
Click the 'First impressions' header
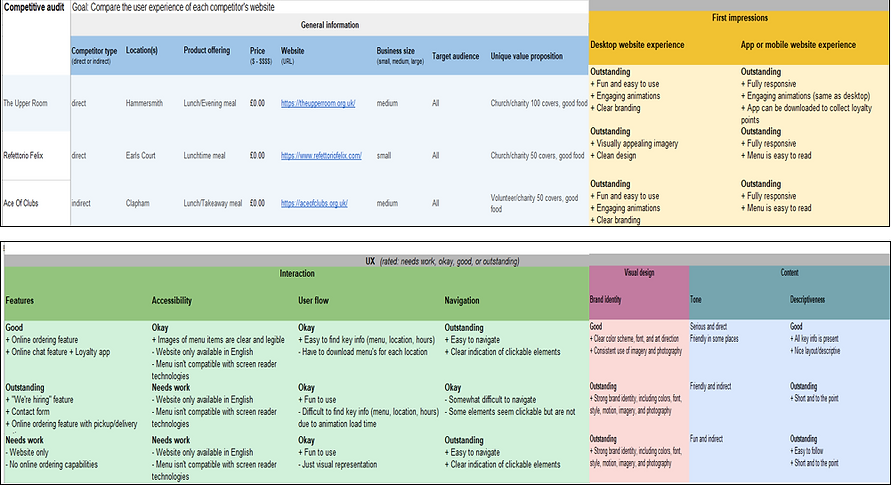click(x=740, y=18)
